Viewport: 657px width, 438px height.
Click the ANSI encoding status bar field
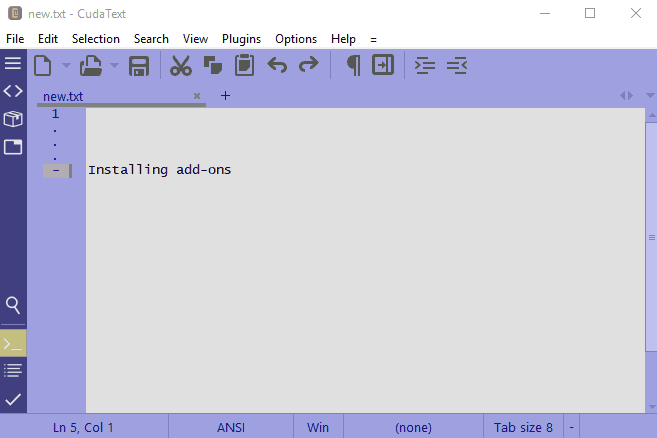point(231,428)
